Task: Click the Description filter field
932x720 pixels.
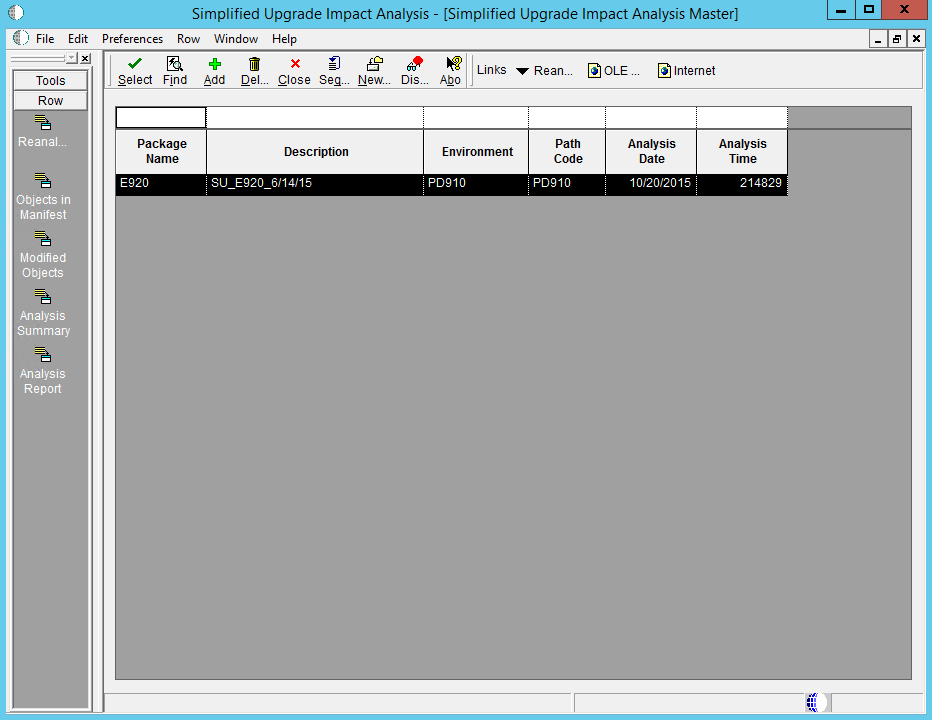Action: 315,118
